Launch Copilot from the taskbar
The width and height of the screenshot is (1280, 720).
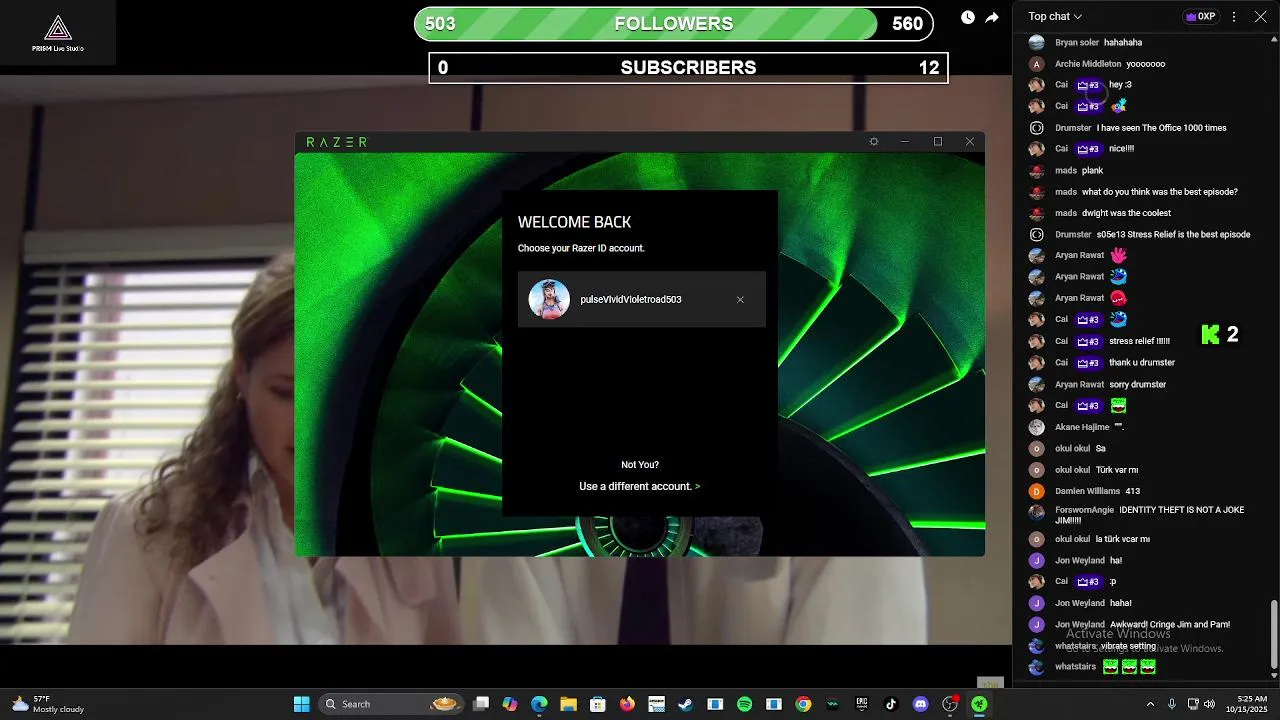click(510, 704)
